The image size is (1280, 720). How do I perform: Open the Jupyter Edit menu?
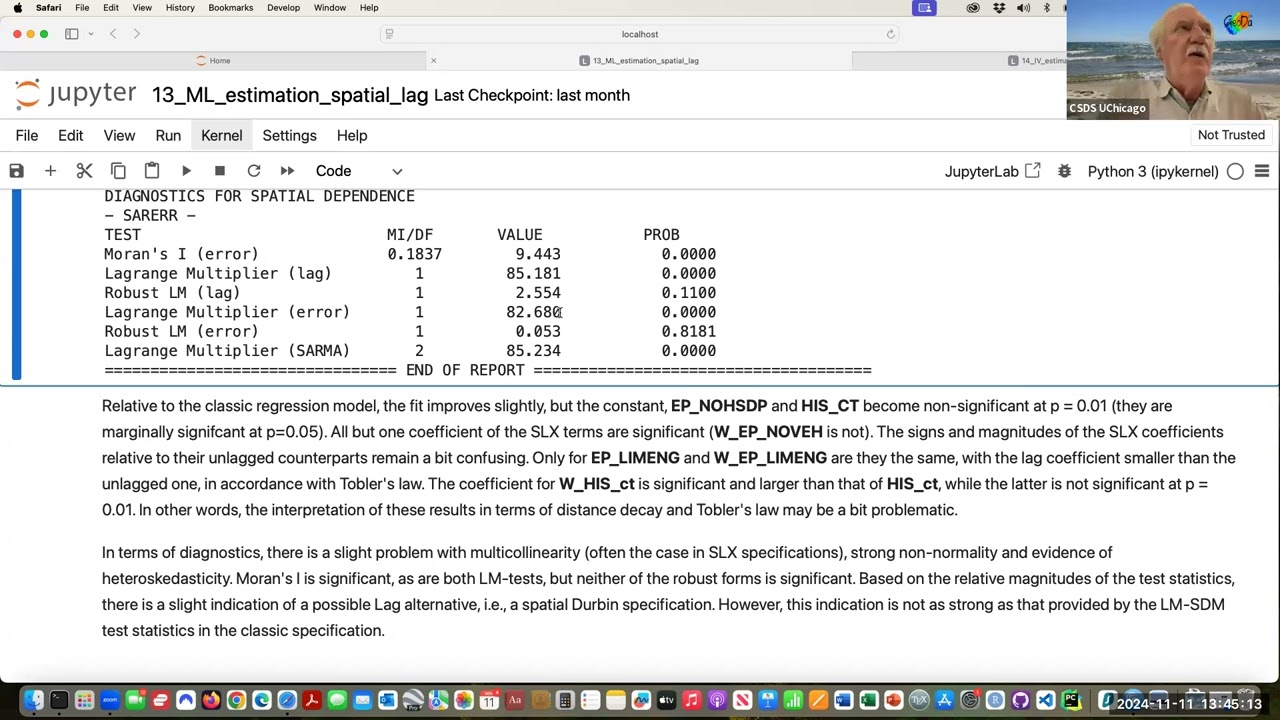pos(70,135)
